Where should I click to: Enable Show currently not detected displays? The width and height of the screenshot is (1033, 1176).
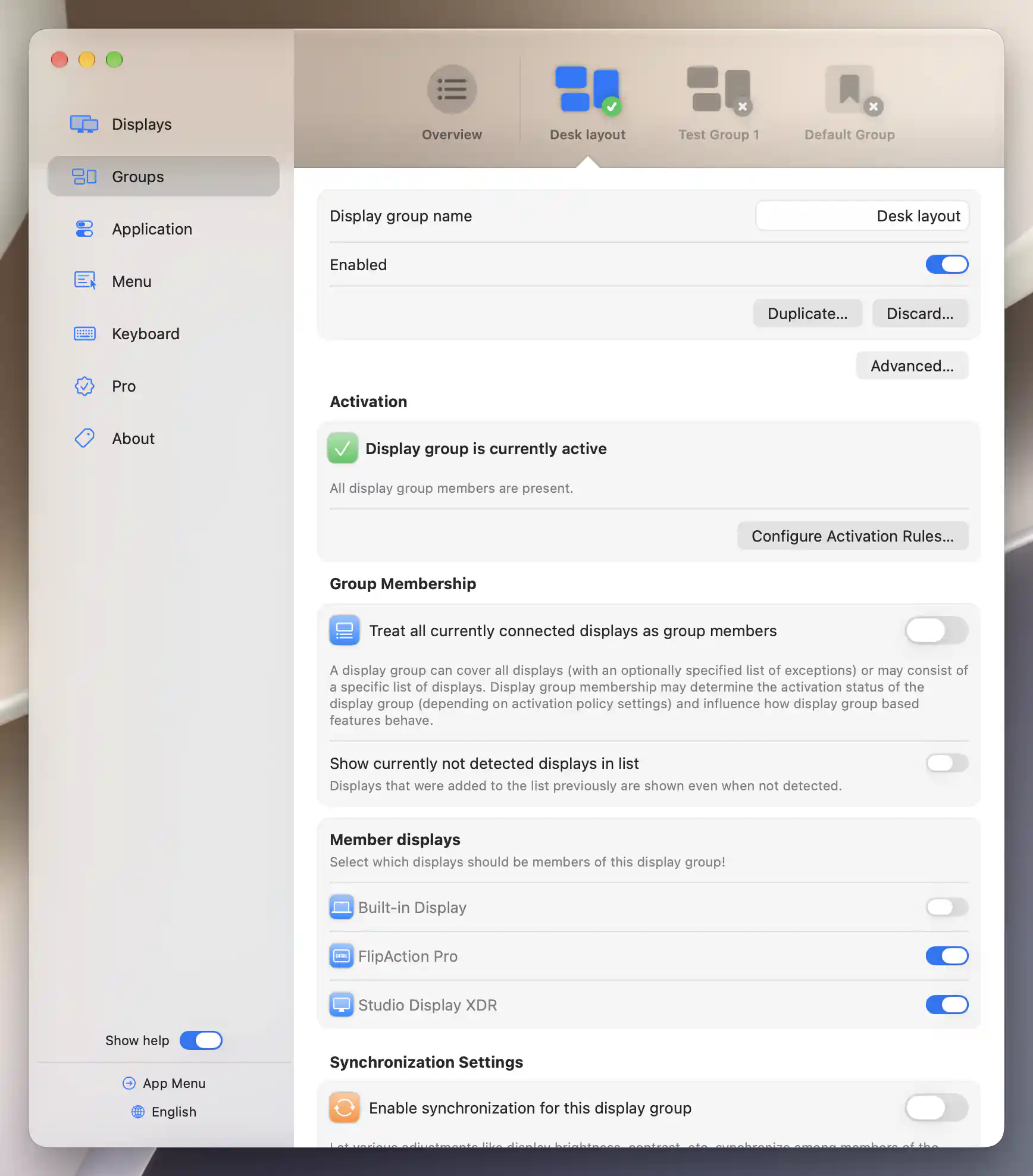[947, 763]
